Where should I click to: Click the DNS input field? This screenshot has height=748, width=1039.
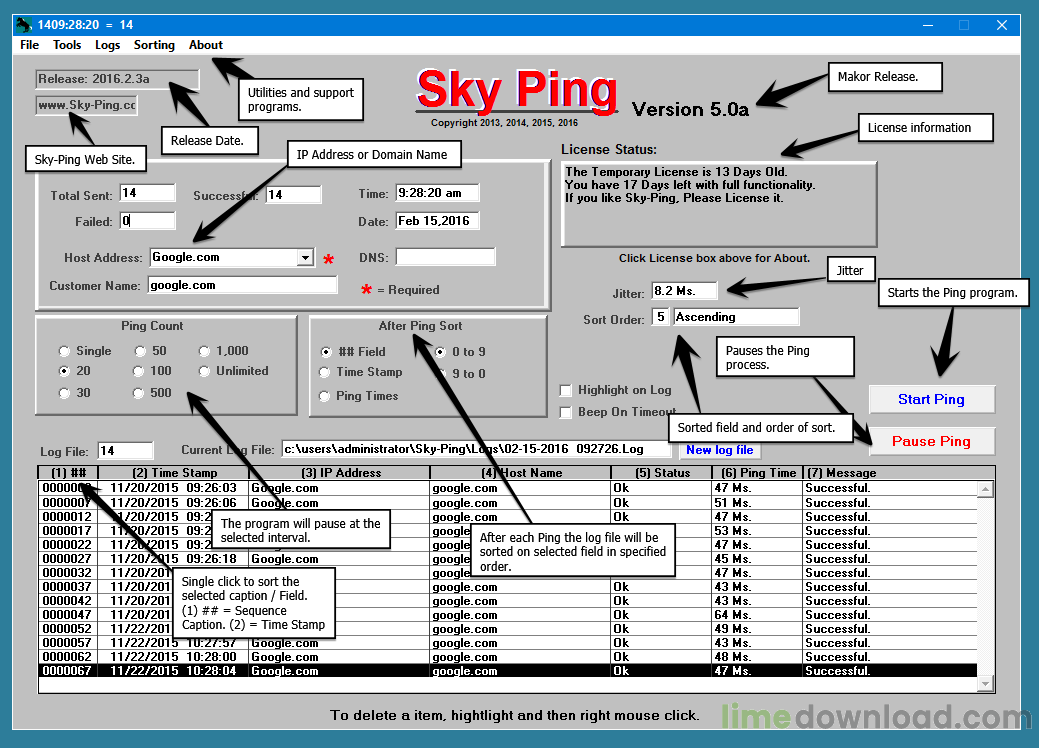coord(445,257)
